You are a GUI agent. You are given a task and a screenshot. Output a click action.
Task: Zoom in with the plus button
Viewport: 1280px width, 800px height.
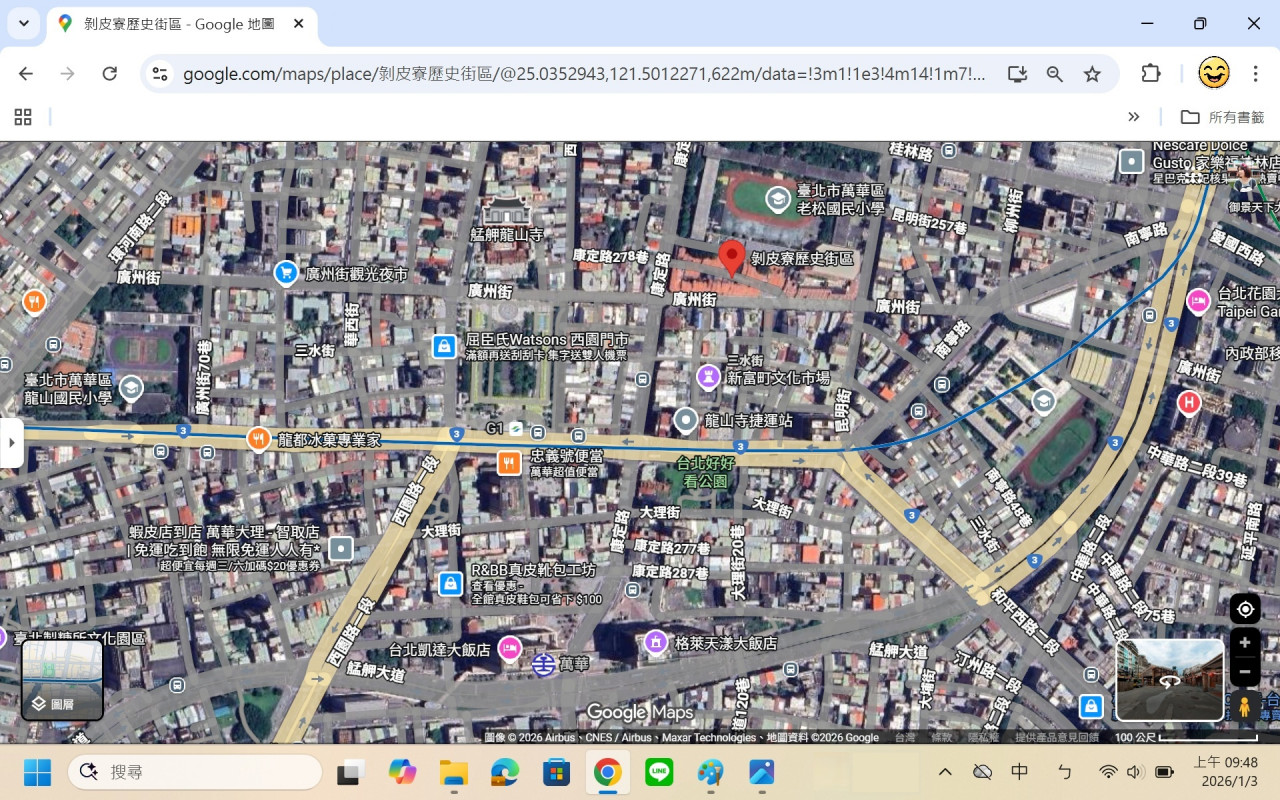[x=1245, y=642]
